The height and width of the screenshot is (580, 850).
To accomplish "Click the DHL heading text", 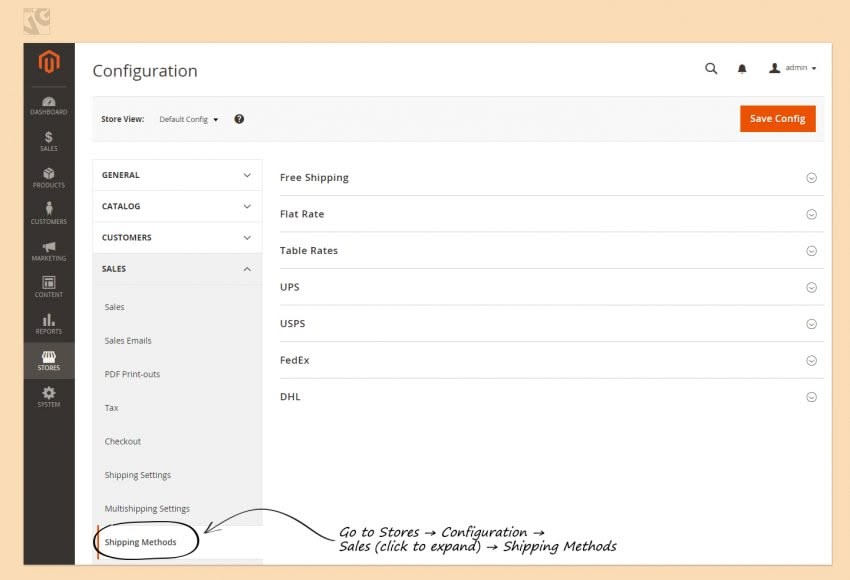I will (x=290, y=397).
